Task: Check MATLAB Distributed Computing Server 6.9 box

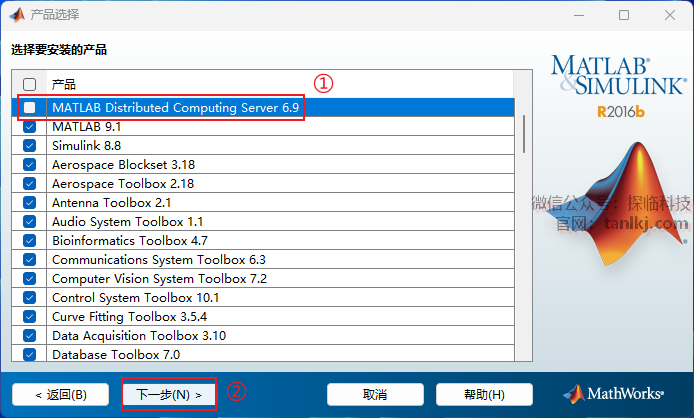Action: coord(29,108)
